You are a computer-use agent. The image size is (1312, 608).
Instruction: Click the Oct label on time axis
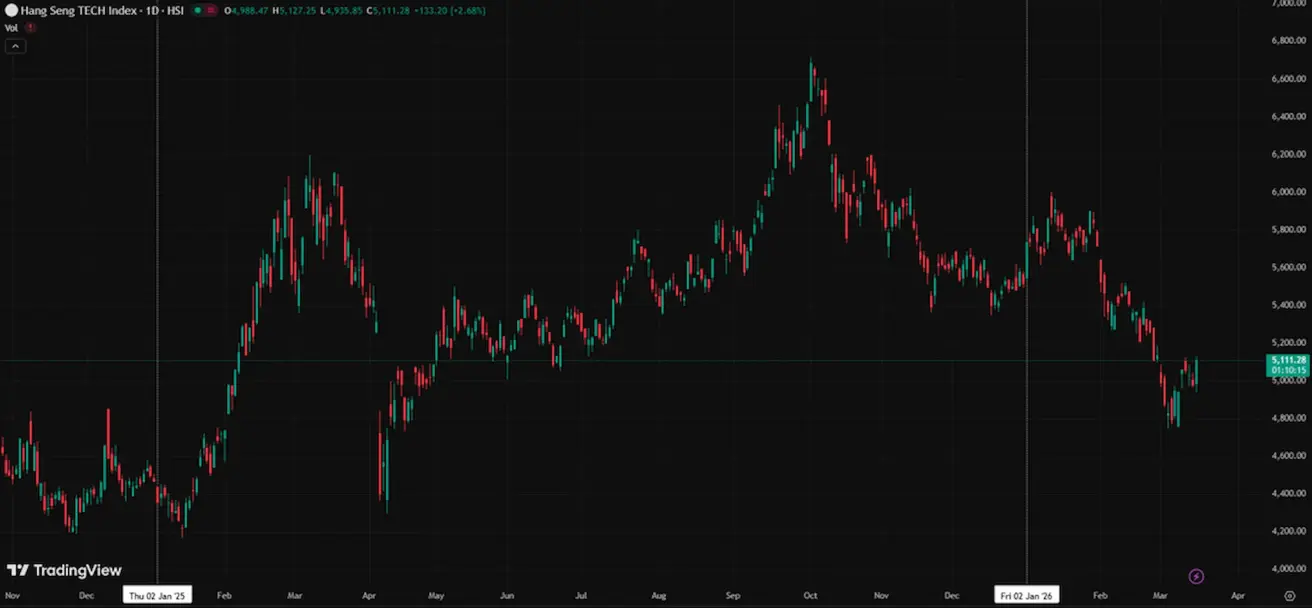[810, 595]
